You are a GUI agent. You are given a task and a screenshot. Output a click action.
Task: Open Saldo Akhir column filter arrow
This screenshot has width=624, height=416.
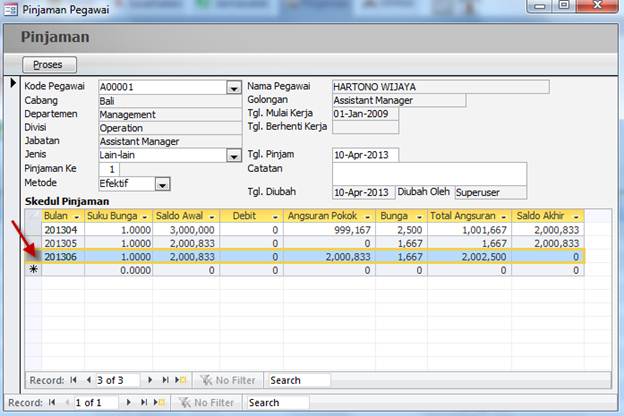click(576, 217)
